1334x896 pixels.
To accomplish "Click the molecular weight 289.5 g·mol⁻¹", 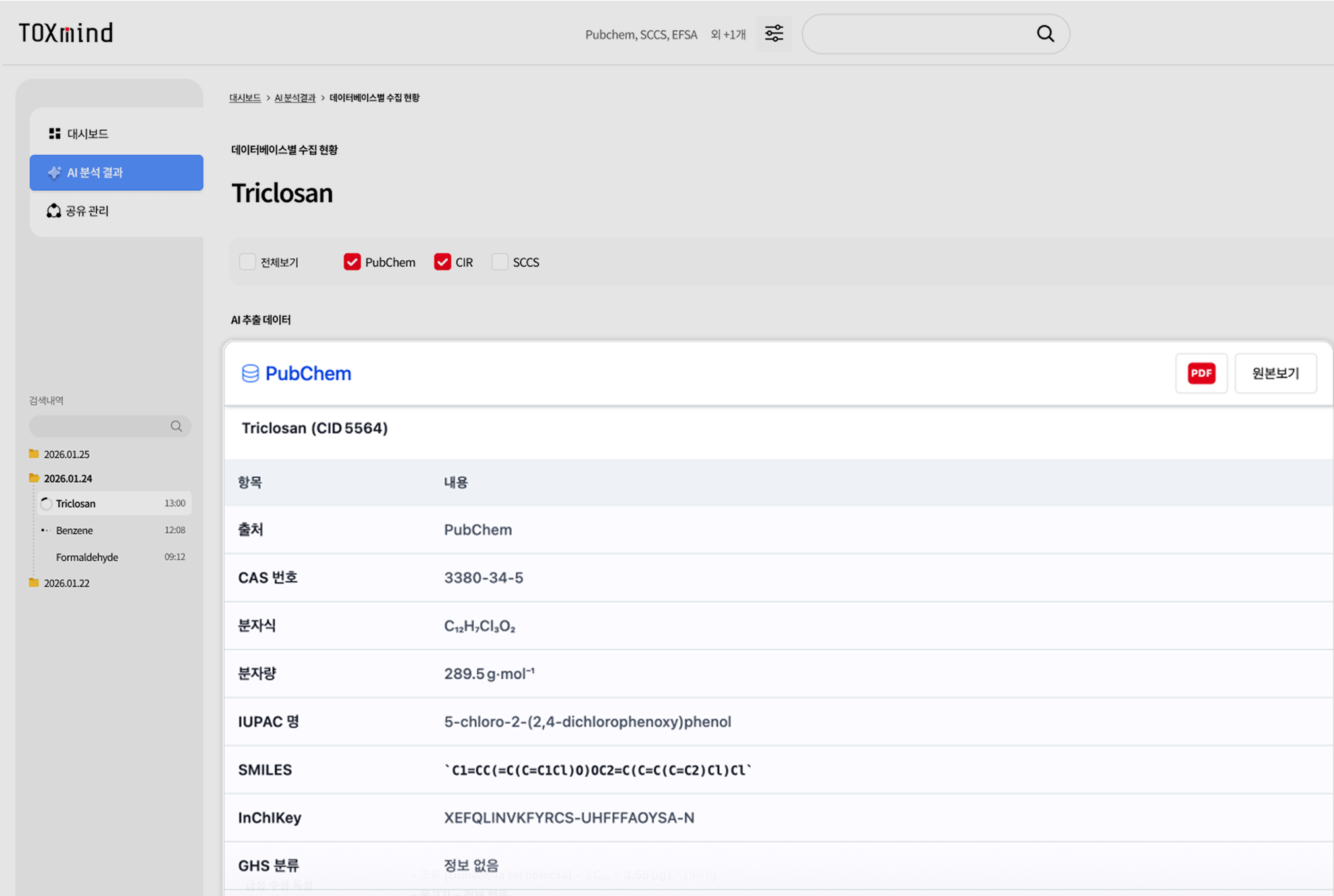I will point(489,673).
